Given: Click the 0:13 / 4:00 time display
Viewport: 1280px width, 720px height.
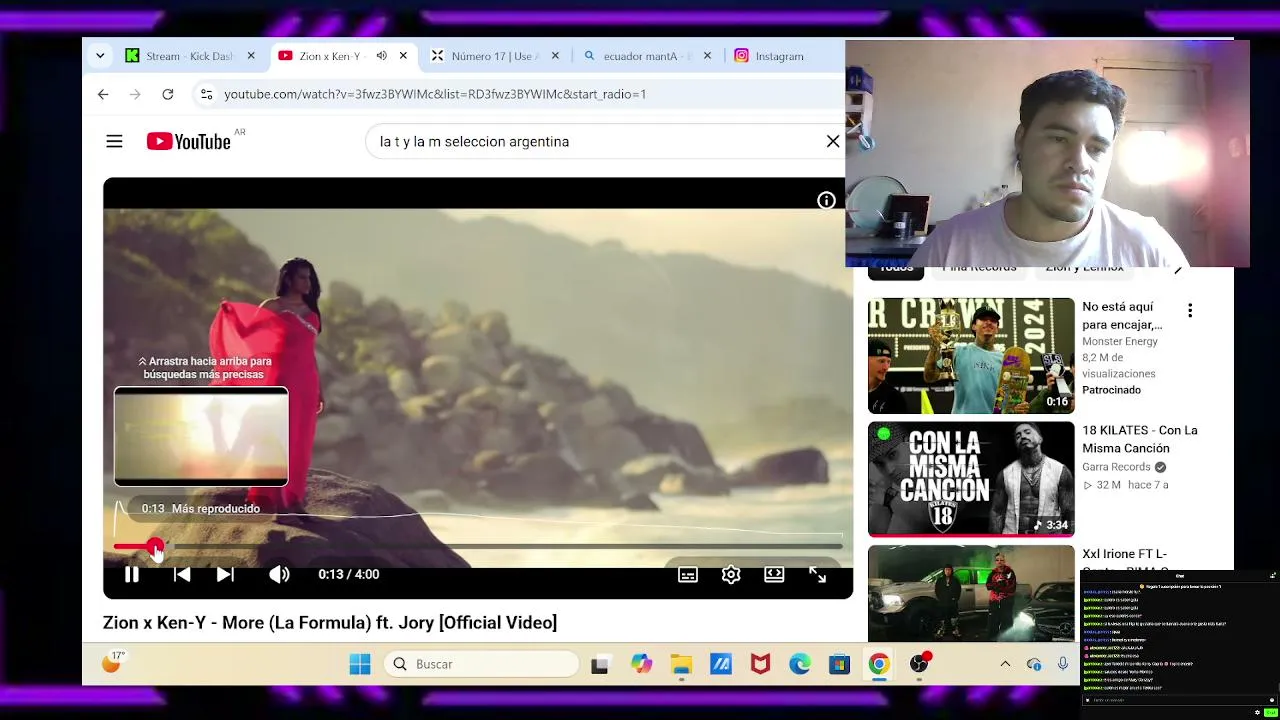Looking at the screenshot, I should click(x=349, y=574).
